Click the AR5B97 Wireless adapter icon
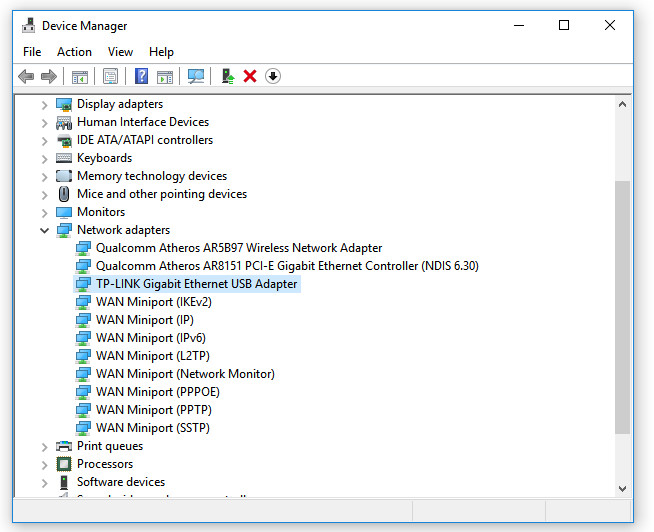This screenshot has height=532, width=654. pos(83,248)
